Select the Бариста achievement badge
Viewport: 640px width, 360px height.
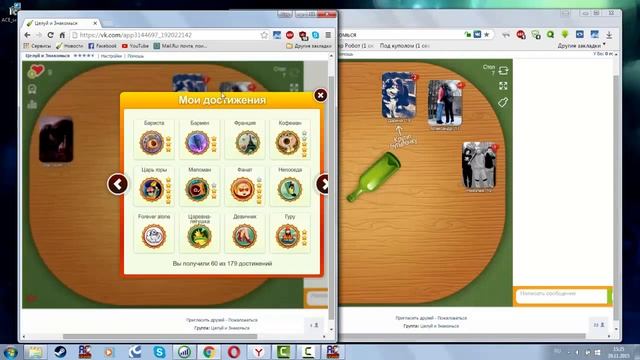pos(151,142)
